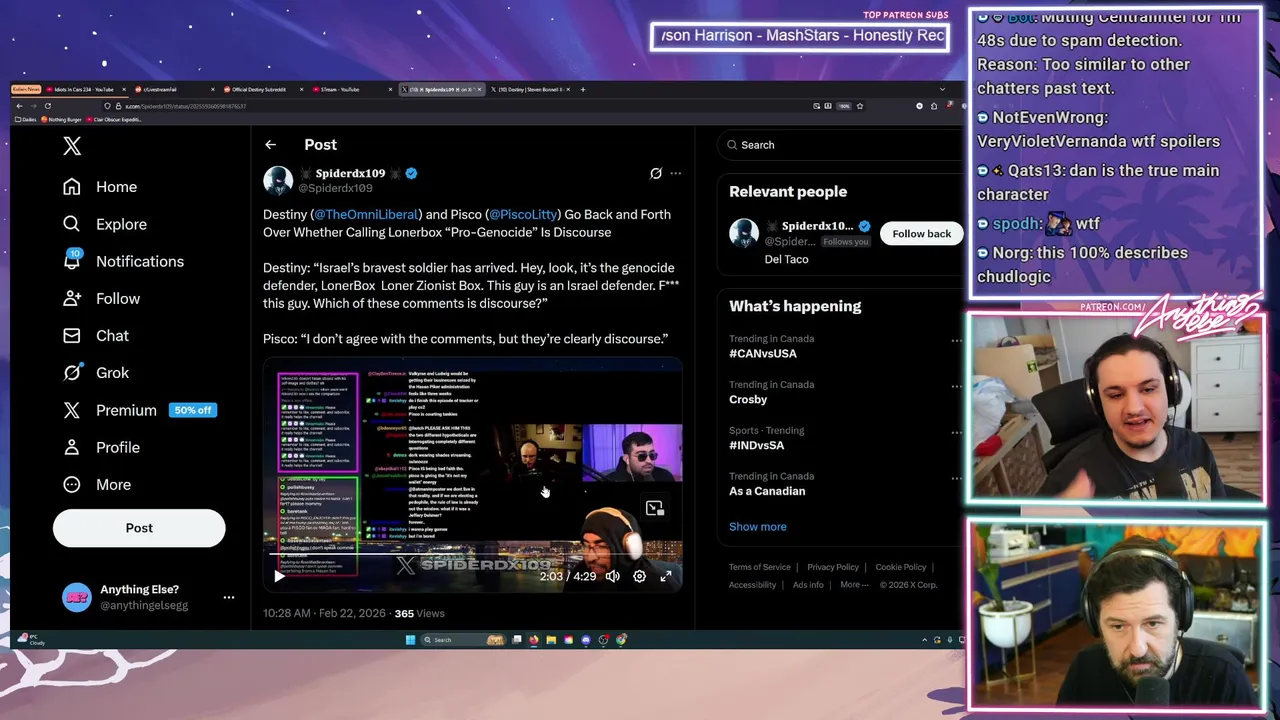Click the post timestamp 10:28 AM
This screenshot has width=1280, height=720.
325,613
